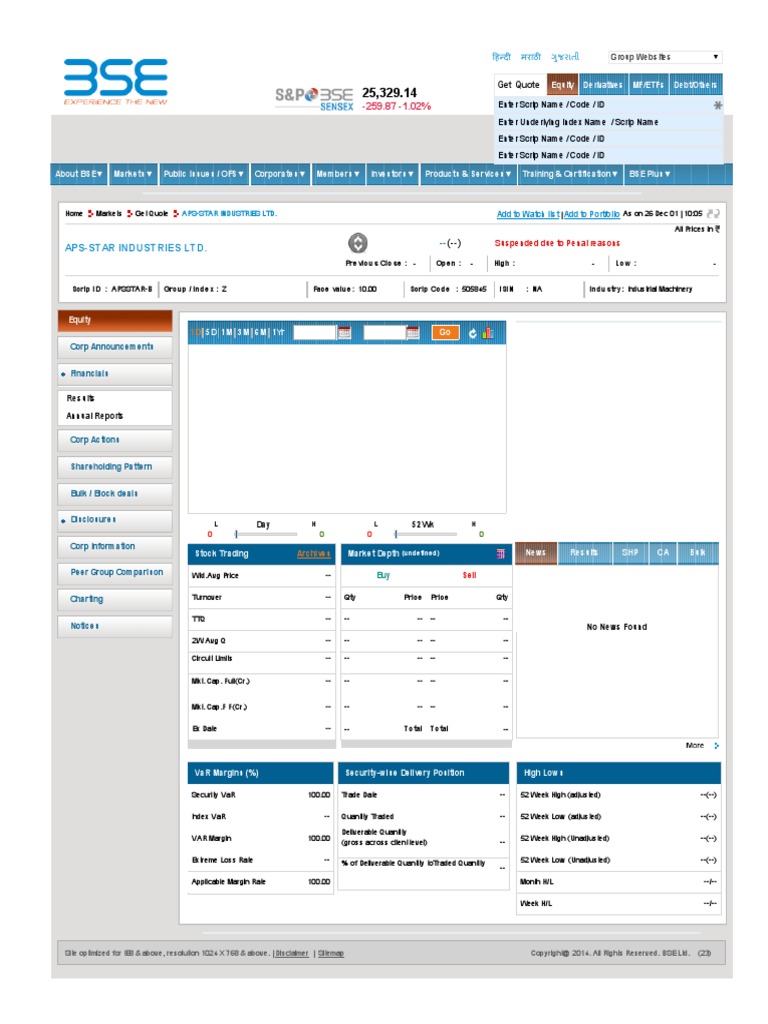Select the MF/ETFs quote tab
This screenshot has height=1024, width=768.
point(648,85)
